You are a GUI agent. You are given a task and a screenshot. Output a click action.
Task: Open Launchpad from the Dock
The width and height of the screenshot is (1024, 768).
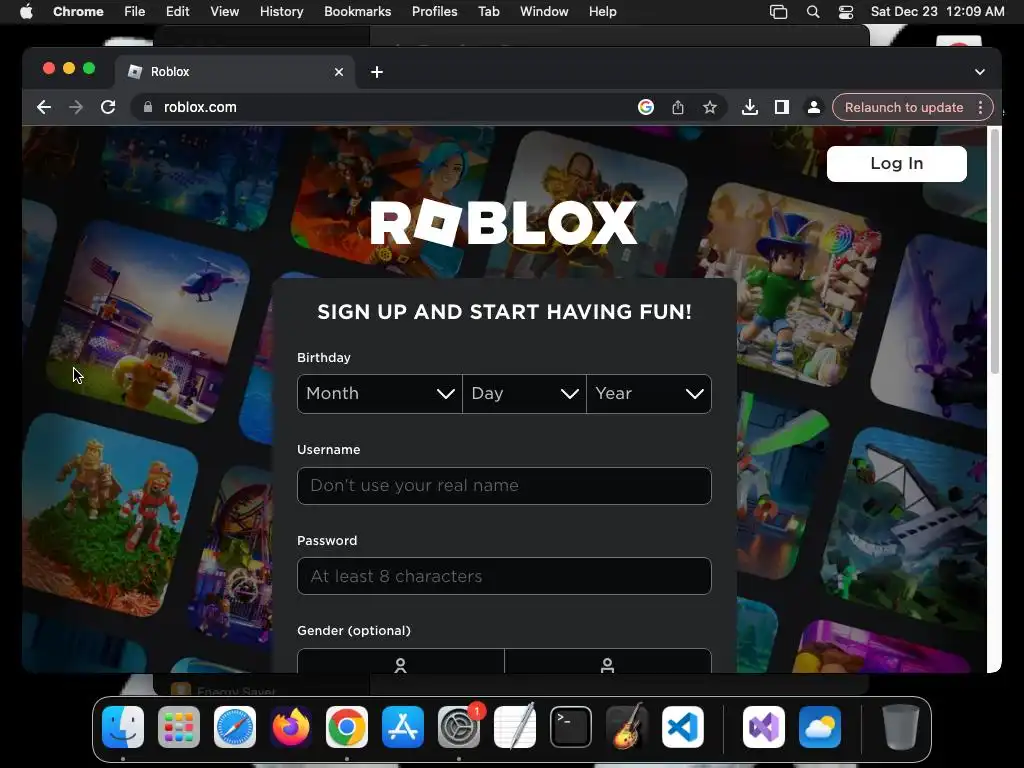pos(179,727)
